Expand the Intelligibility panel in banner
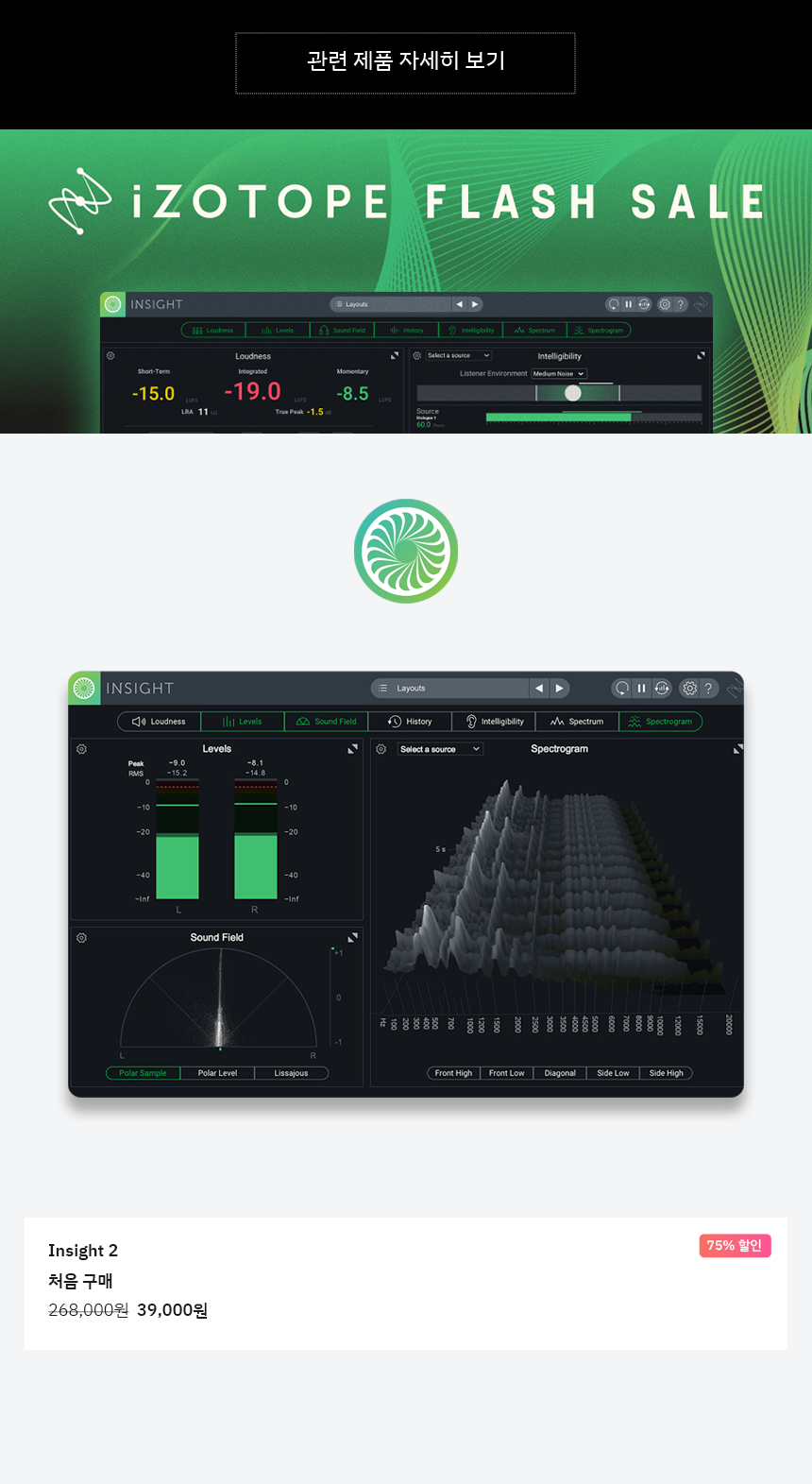The height and width of the screenshot is (1484, 812). point(701,355)
